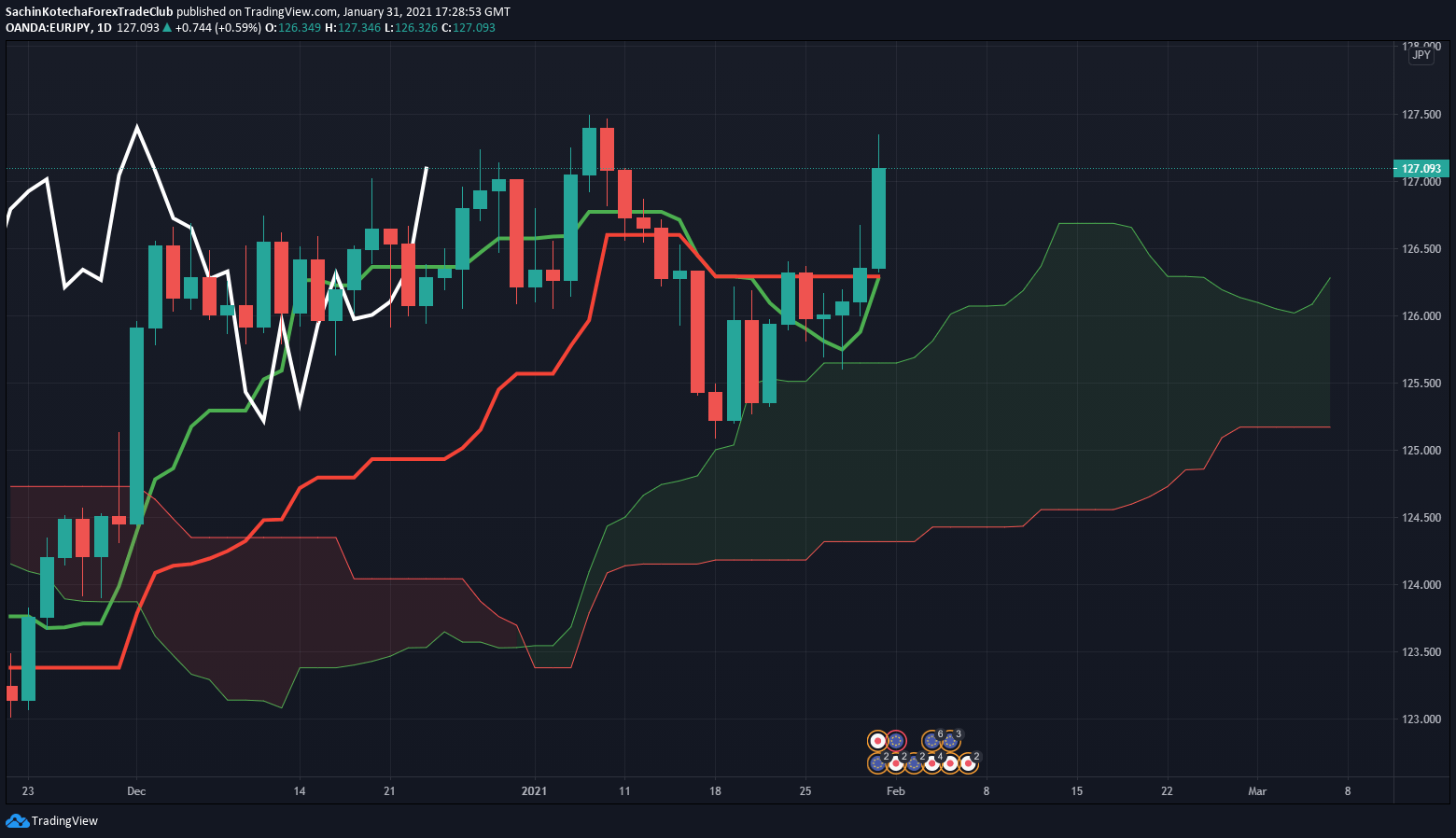Click the 126.500 price axis label
The width and height of the screenshot is (1456, 838).
click(x=1421, y=249)
